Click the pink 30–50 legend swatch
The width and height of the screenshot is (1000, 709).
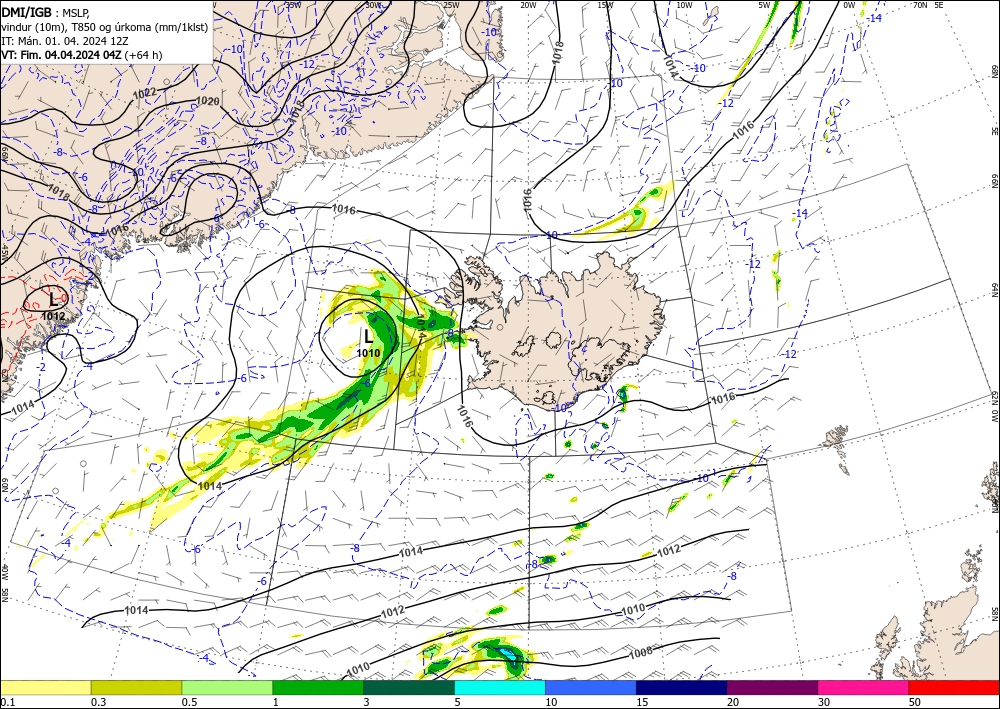[864, 687]
